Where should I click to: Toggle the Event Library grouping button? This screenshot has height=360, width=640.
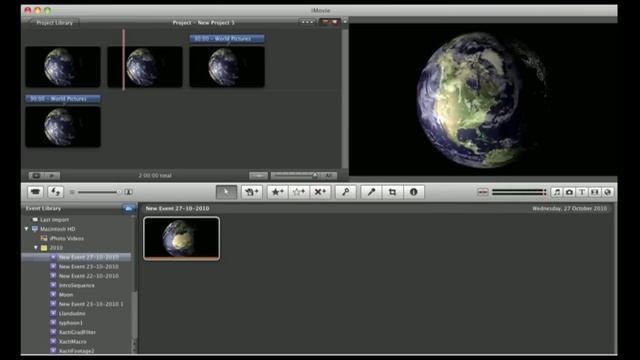pyautogui.click(x=128, y=209)
